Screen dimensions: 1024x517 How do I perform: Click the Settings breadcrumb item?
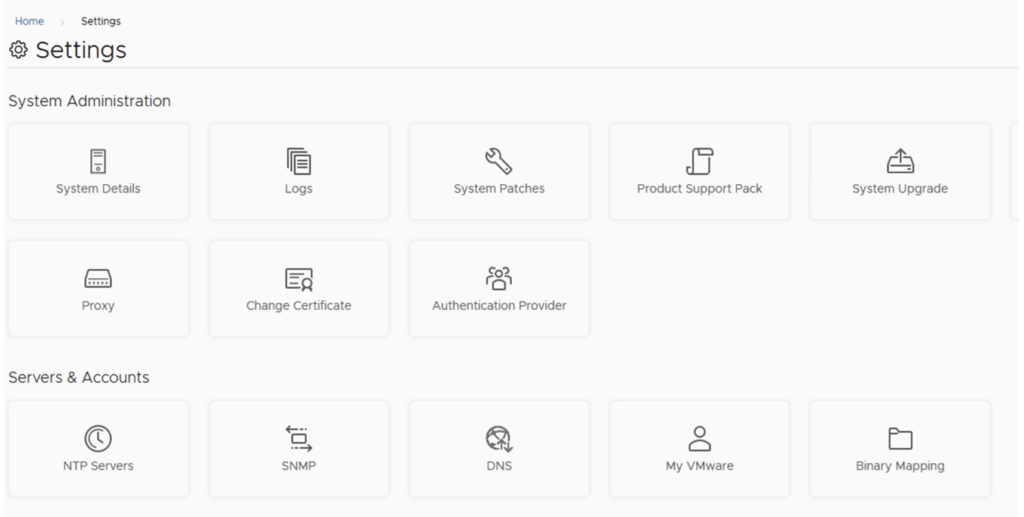click(x=101, y=21)
